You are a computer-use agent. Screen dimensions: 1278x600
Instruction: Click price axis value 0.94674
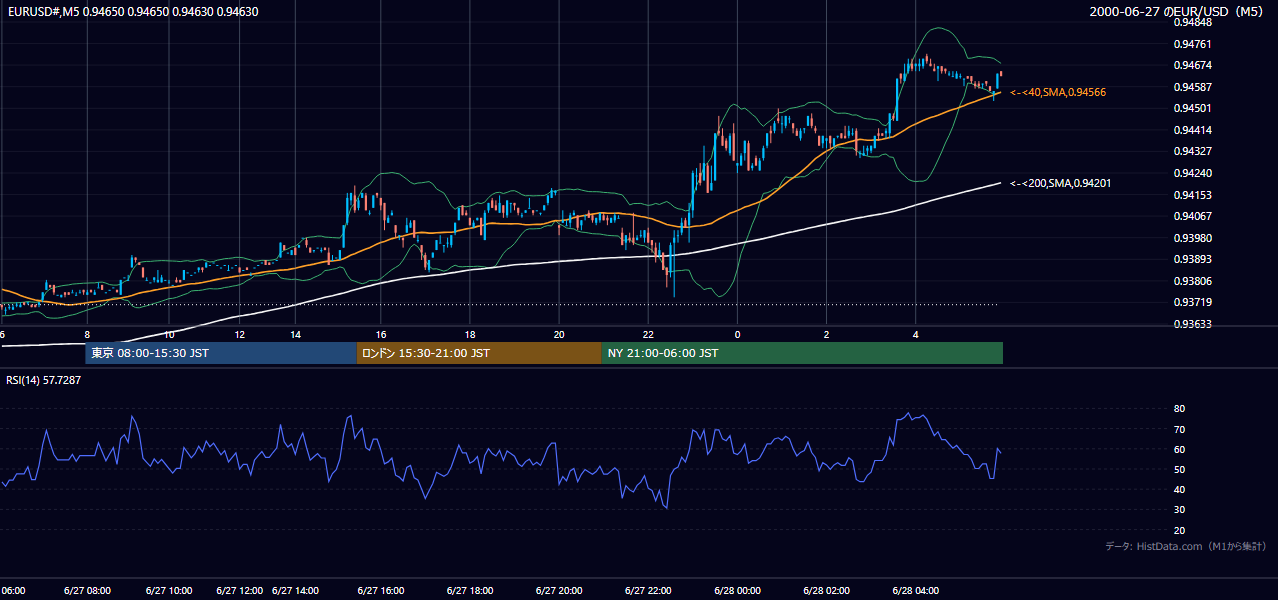pyautogui.click(x=1192, y=66)
